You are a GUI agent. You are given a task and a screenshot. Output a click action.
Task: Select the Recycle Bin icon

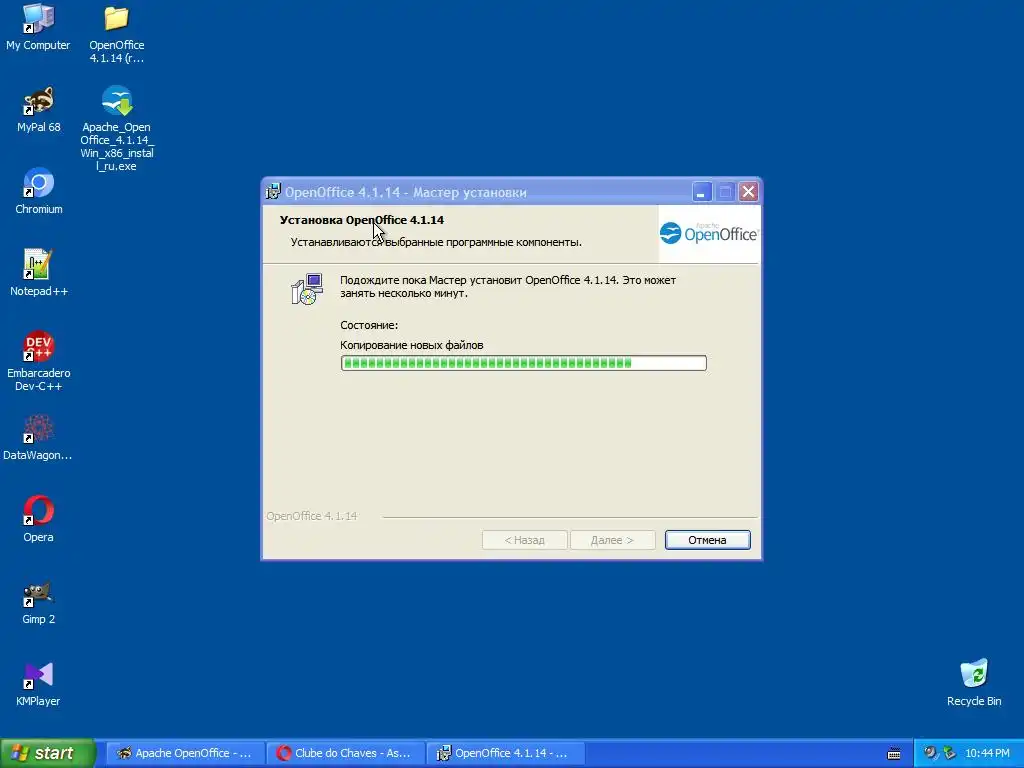click(974, 683)
